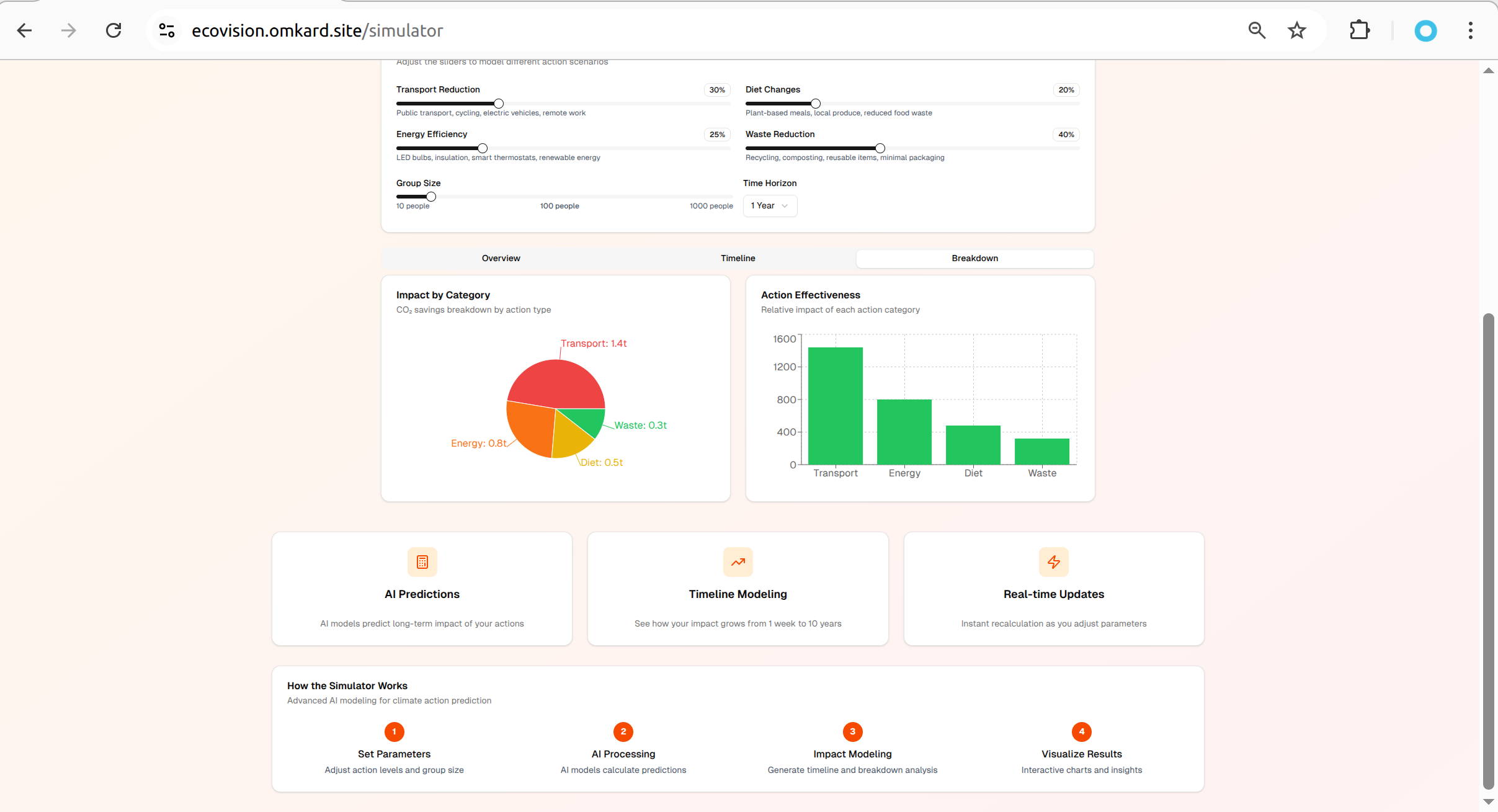Open the Time Horizon 1 Year dropdown
The height and width of the screenshot is (812, 1498).
coord(769,206)
